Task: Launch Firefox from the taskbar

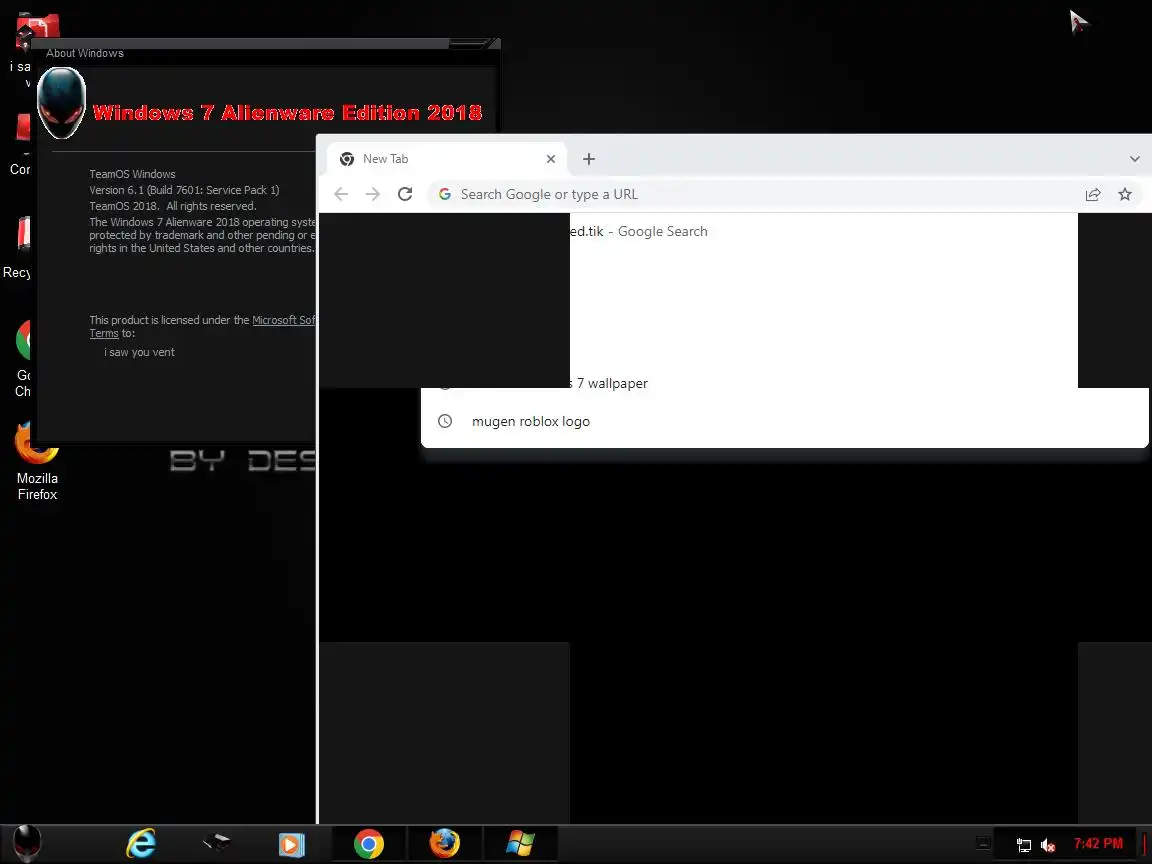Action: coord(444,843)
